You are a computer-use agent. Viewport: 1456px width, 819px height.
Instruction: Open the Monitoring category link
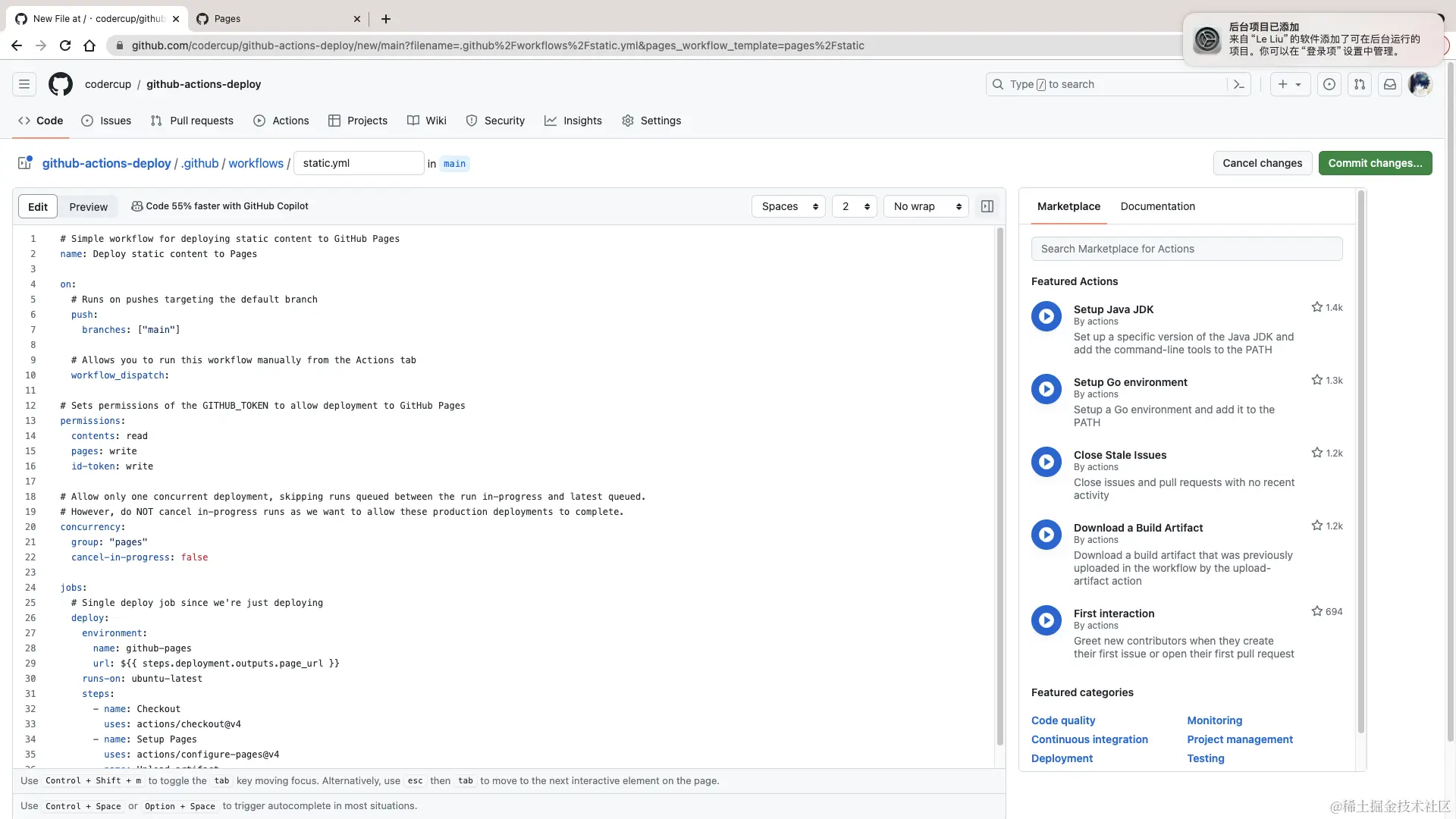[1214, 720]
